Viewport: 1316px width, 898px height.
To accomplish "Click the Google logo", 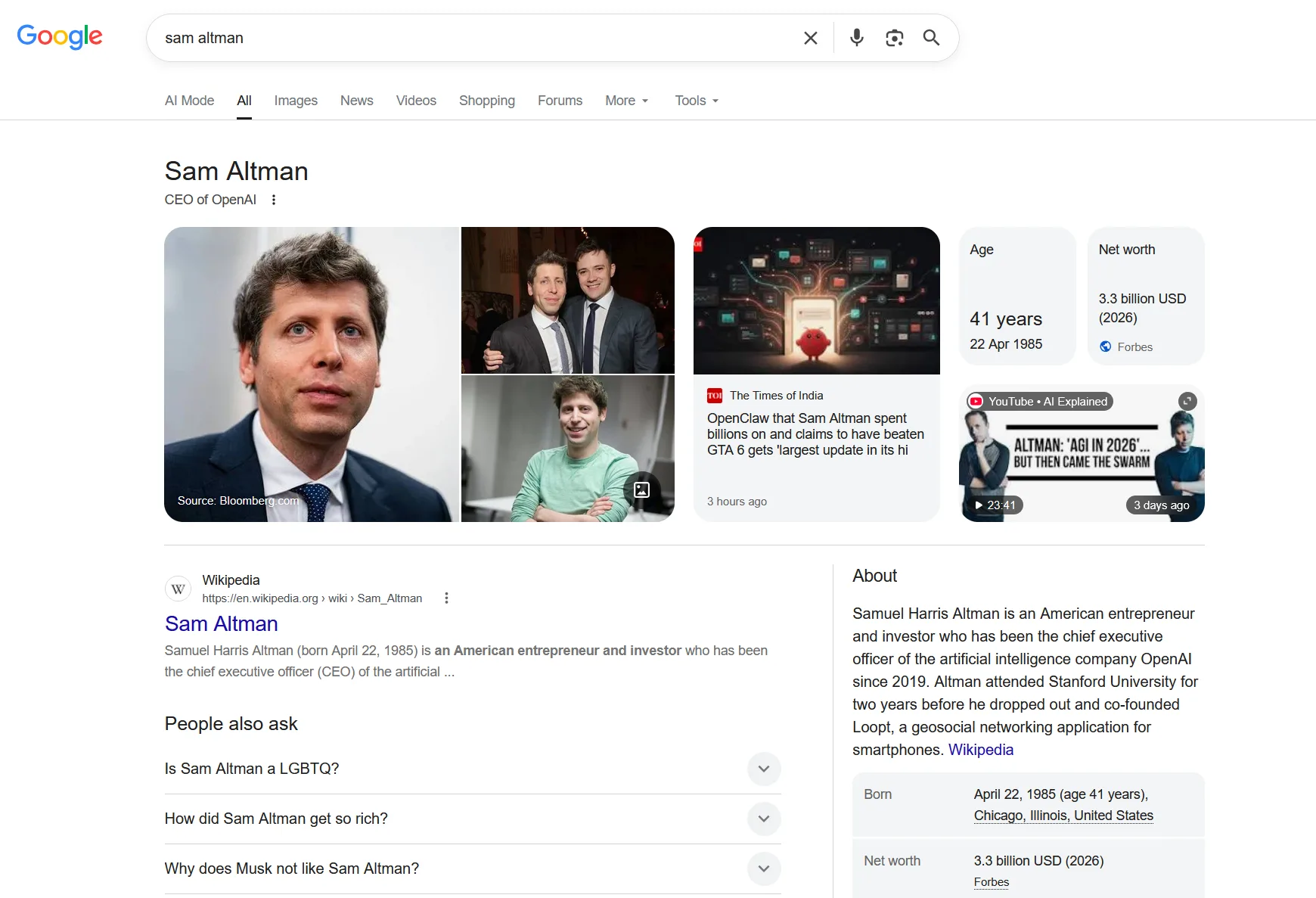I will tap(60, 36).
